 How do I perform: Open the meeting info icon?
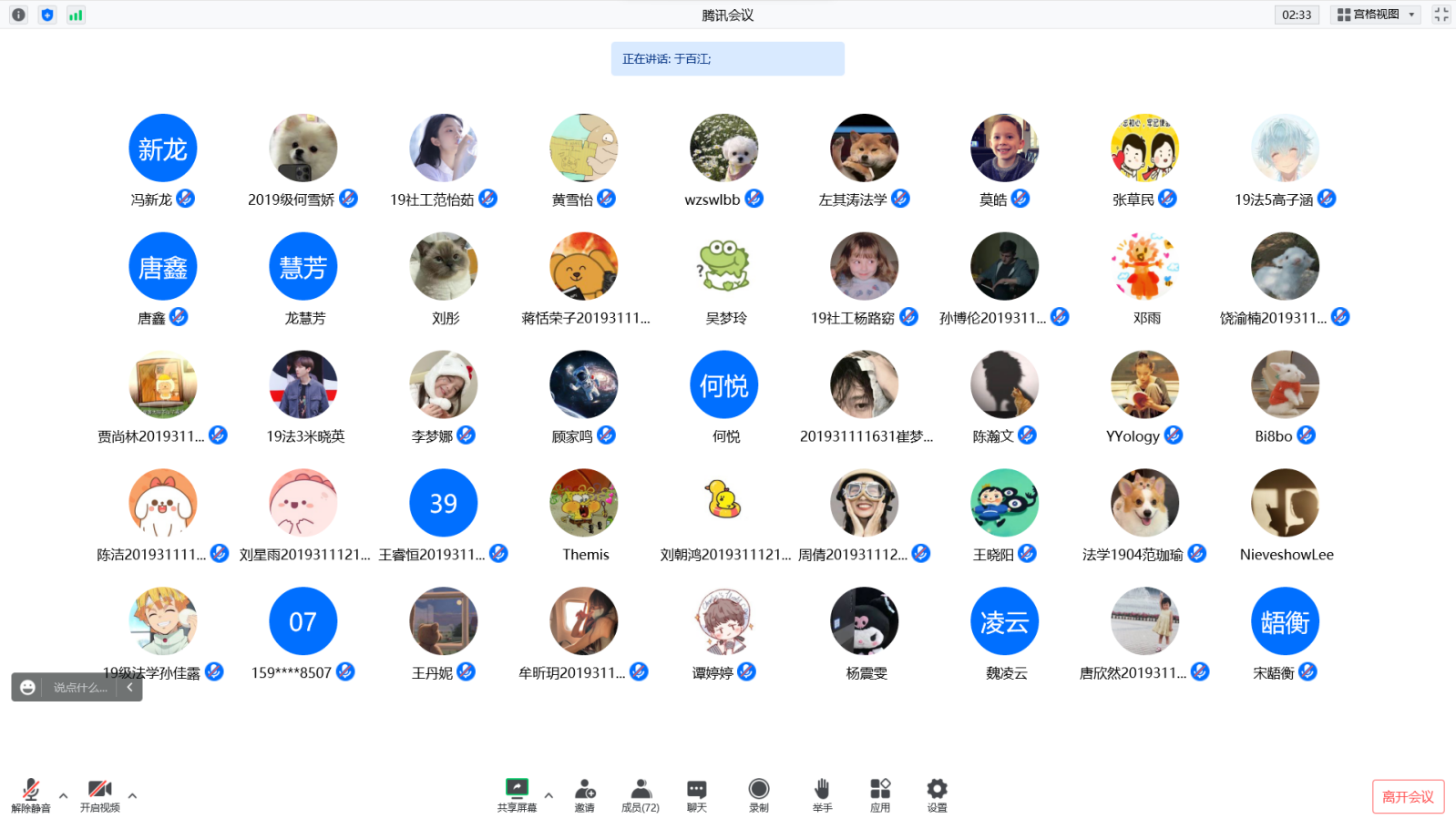[18, 15]
